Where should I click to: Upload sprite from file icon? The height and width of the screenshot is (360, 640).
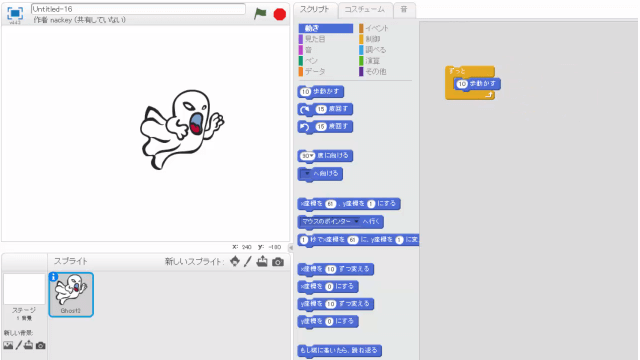click(x=262, y=261)
